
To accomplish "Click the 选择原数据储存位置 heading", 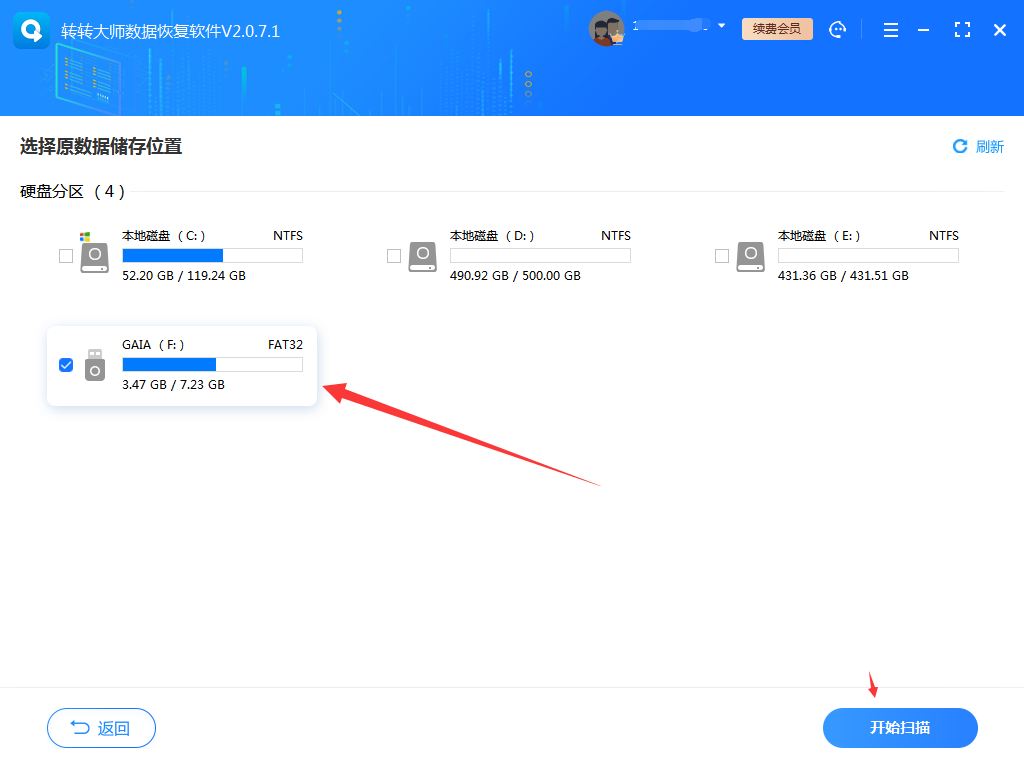I will (x=101, y=146).
